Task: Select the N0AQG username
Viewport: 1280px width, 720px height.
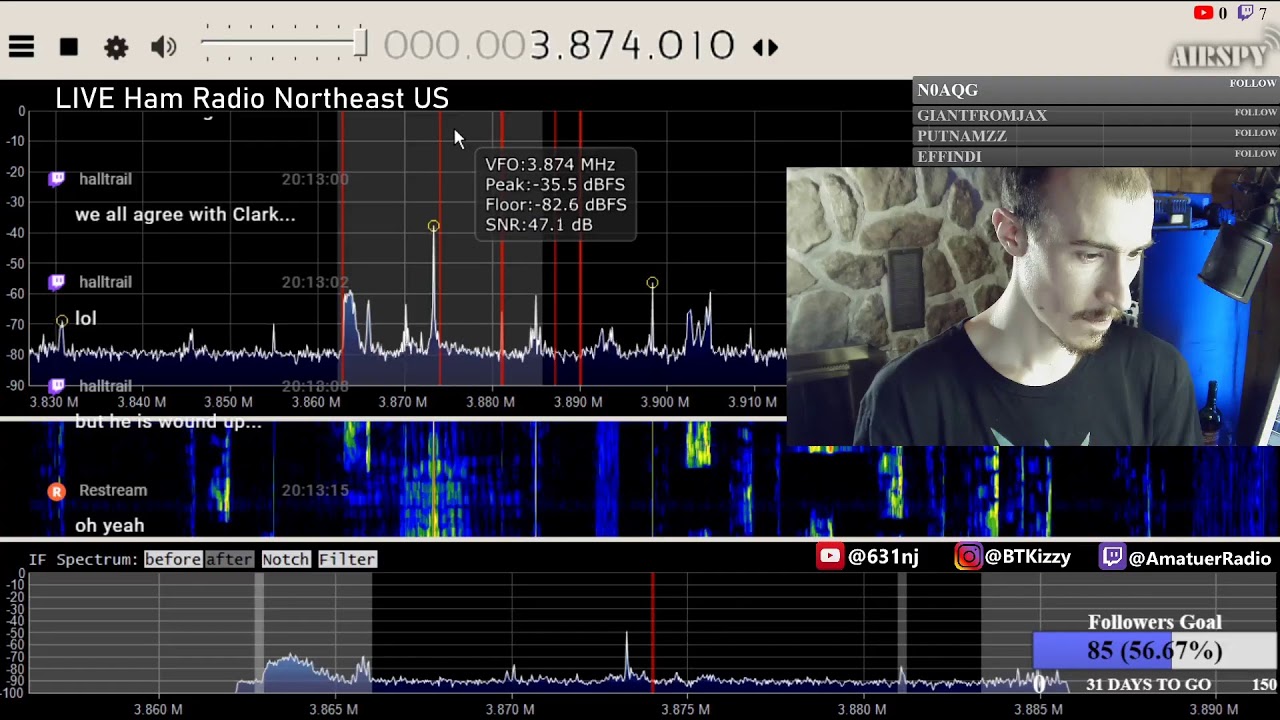Action: point(947,90)
